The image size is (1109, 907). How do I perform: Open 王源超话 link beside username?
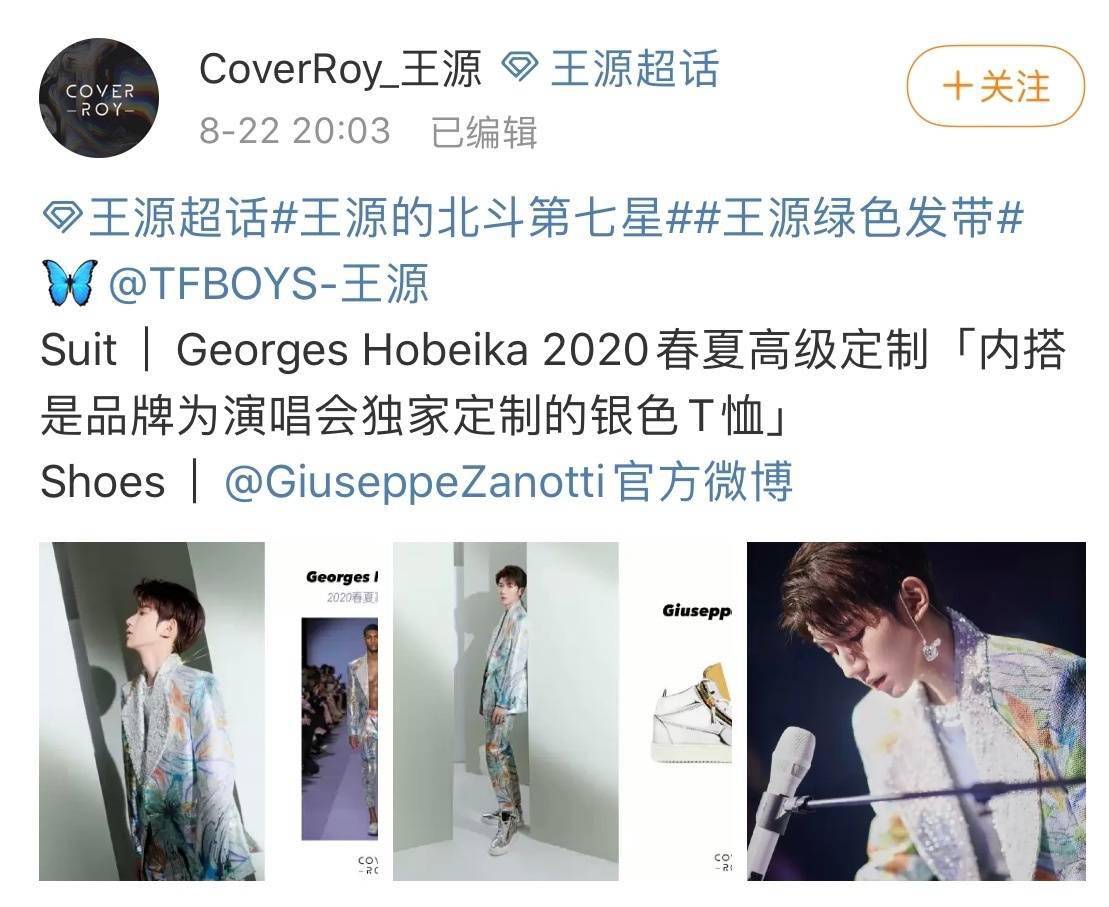(x=634, y=69)
